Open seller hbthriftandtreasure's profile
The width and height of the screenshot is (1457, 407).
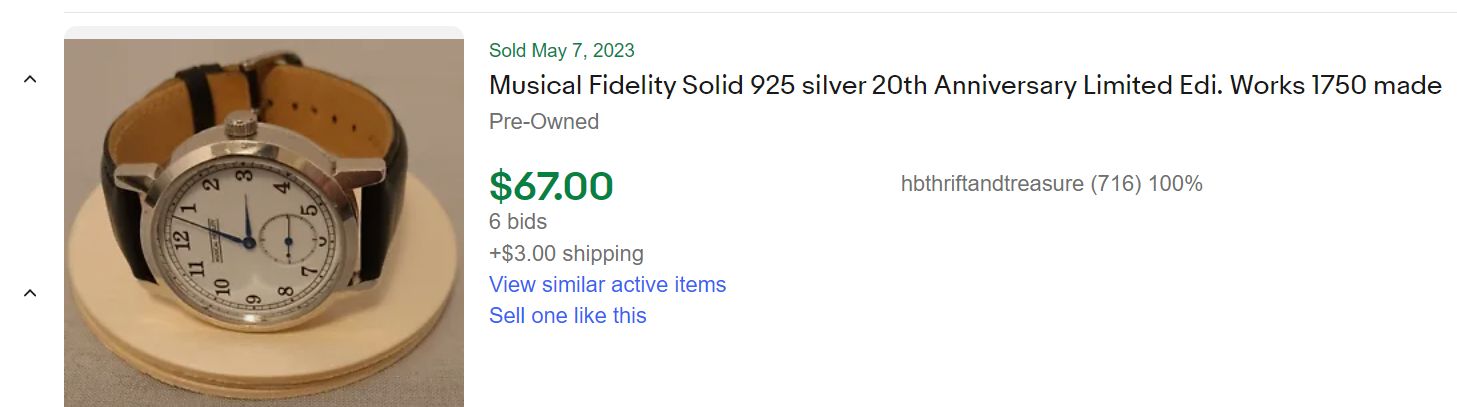click(992, 184)
